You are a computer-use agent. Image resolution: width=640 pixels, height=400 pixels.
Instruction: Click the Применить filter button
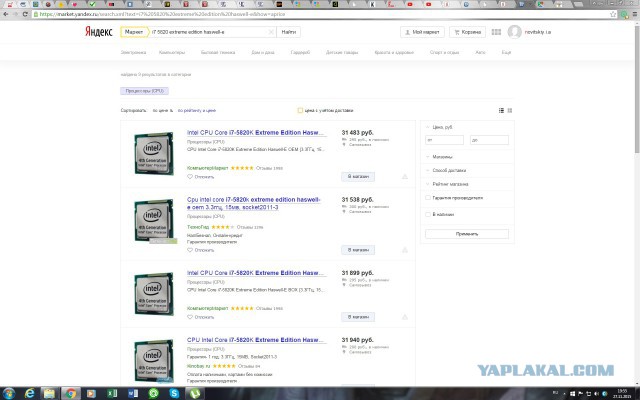(x=467, y=234)
